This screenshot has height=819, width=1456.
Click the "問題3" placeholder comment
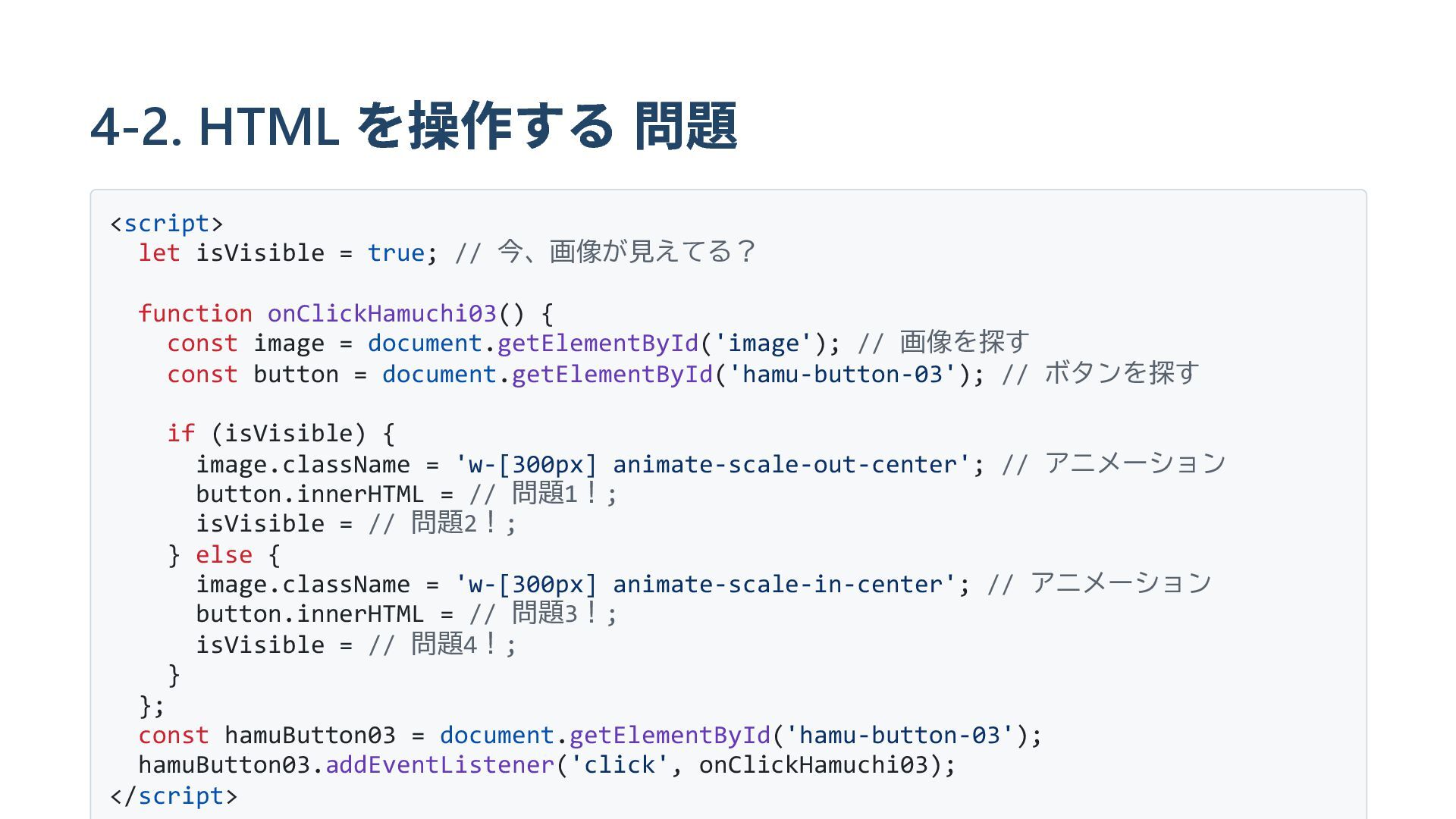click(x=544, y=614)
